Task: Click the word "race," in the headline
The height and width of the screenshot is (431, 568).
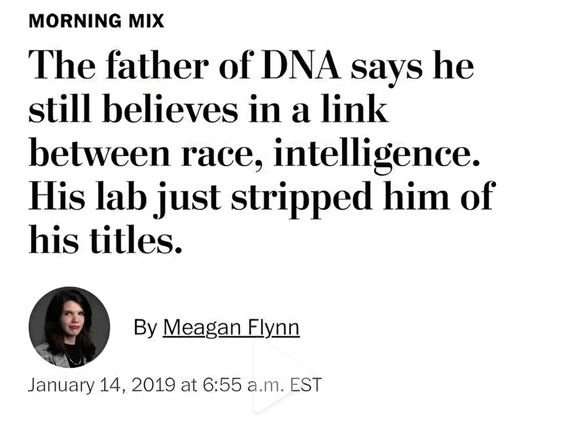Action: pos(221,155)
